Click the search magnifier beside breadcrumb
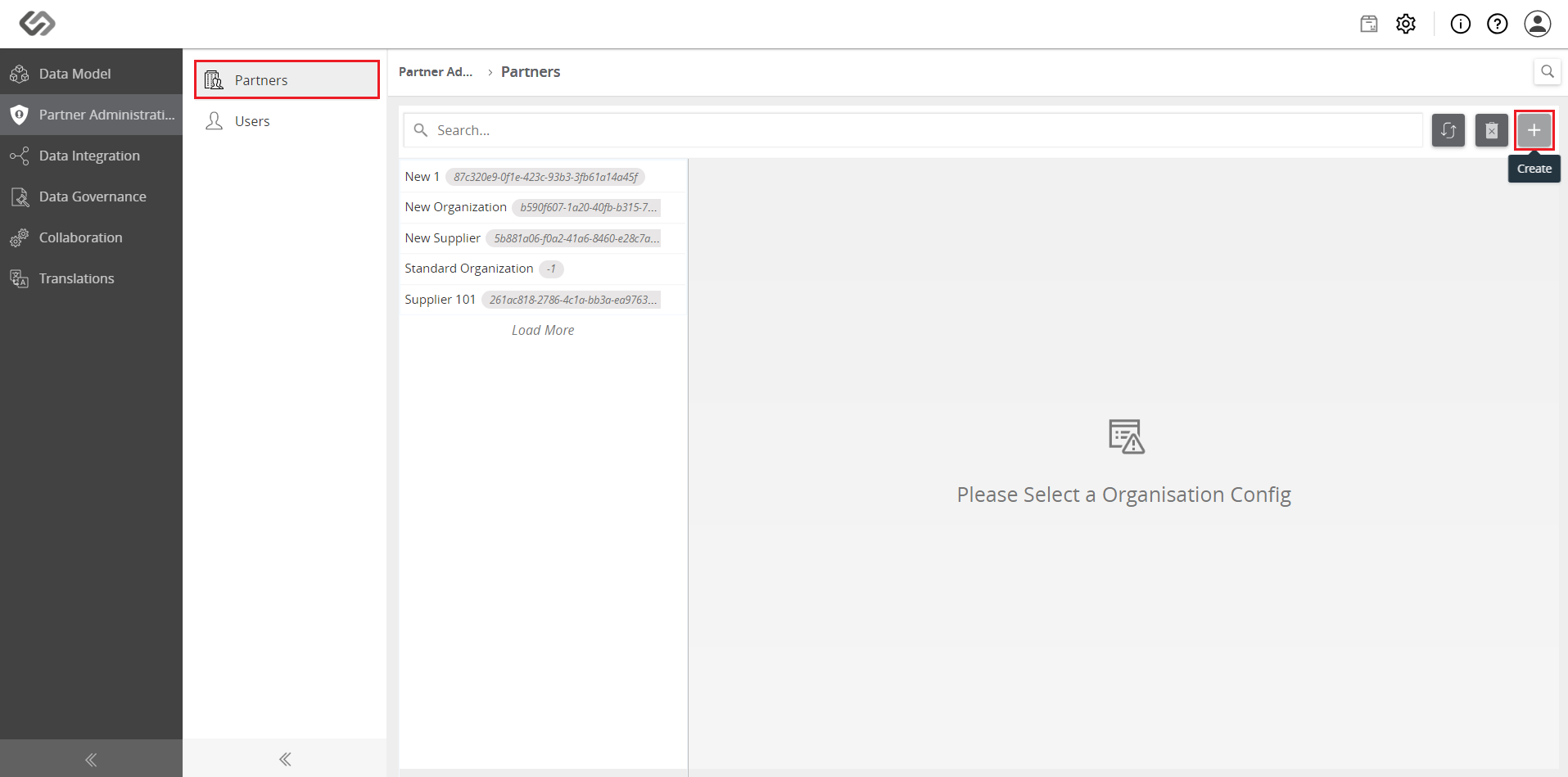Viewport: 1568px width, 777px height. [x=1547, y=71]
